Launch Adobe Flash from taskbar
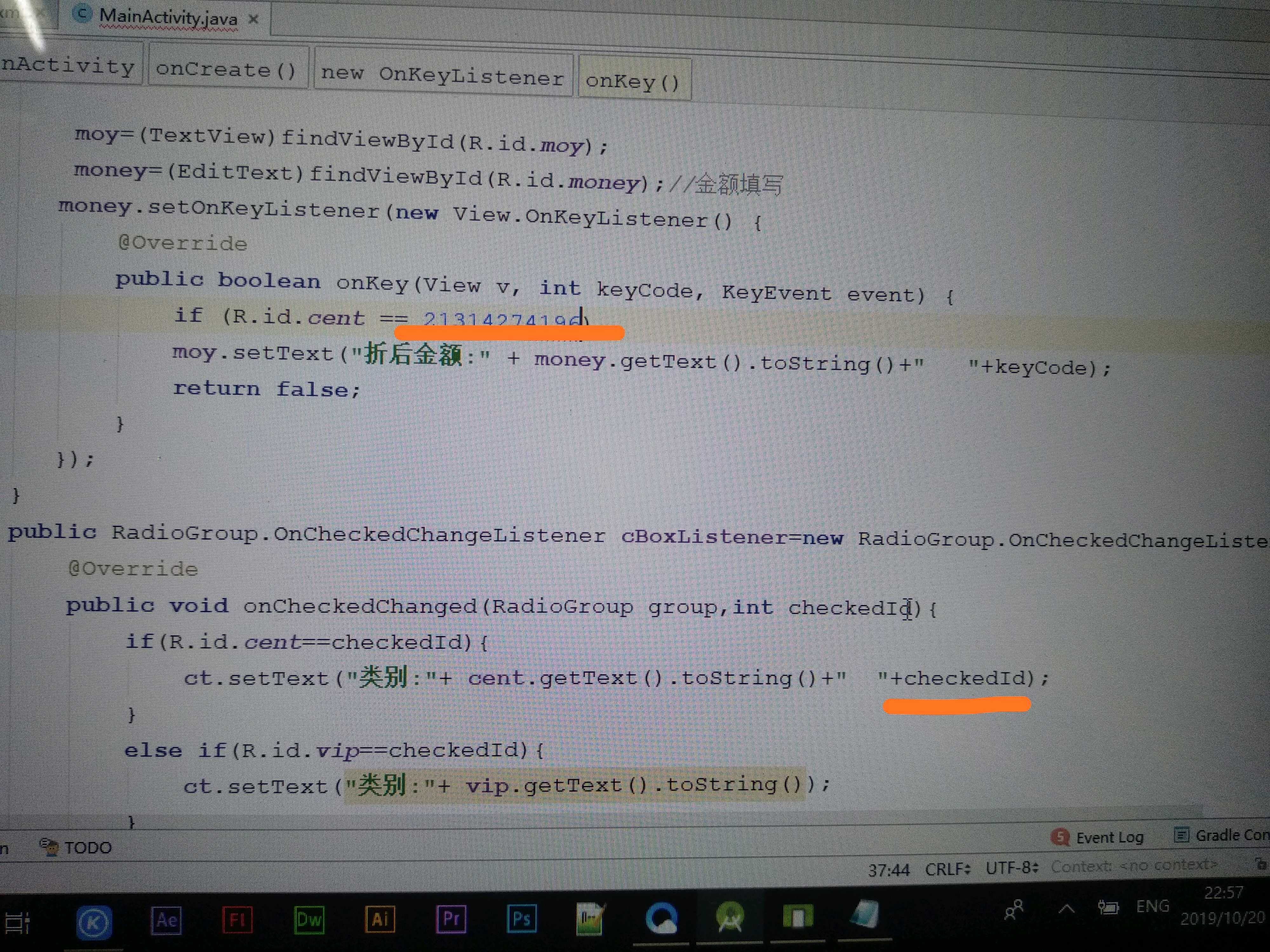 coord(237,921)
